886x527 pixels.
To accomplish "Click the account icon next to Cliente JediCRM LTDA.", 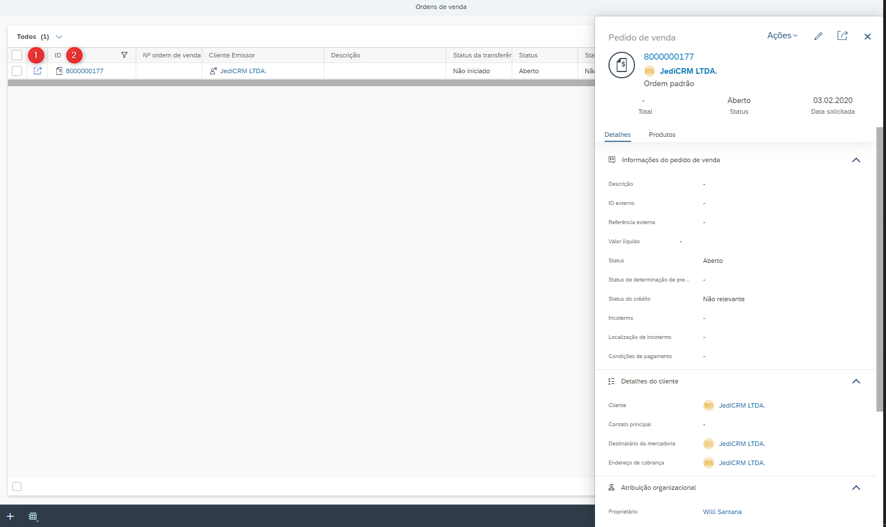I will [x=708, y=406].
